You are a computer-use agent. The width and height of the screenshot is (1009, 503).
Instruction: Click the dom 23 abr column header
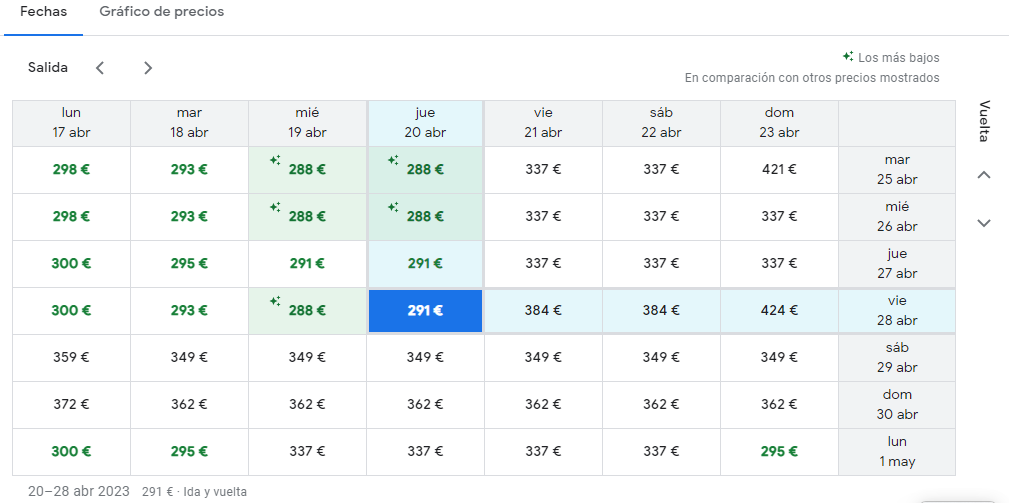pos(779,123)
